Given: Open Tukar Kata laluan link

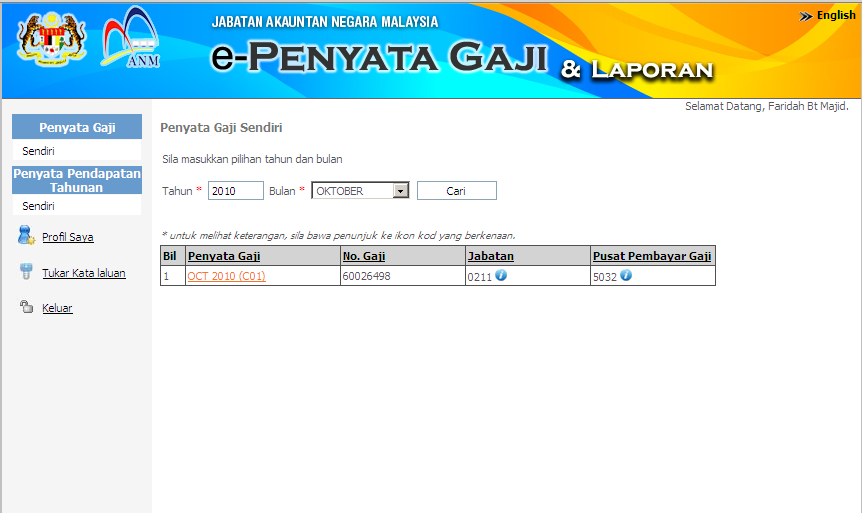Looking at the screenshot, I should point(84,273).
